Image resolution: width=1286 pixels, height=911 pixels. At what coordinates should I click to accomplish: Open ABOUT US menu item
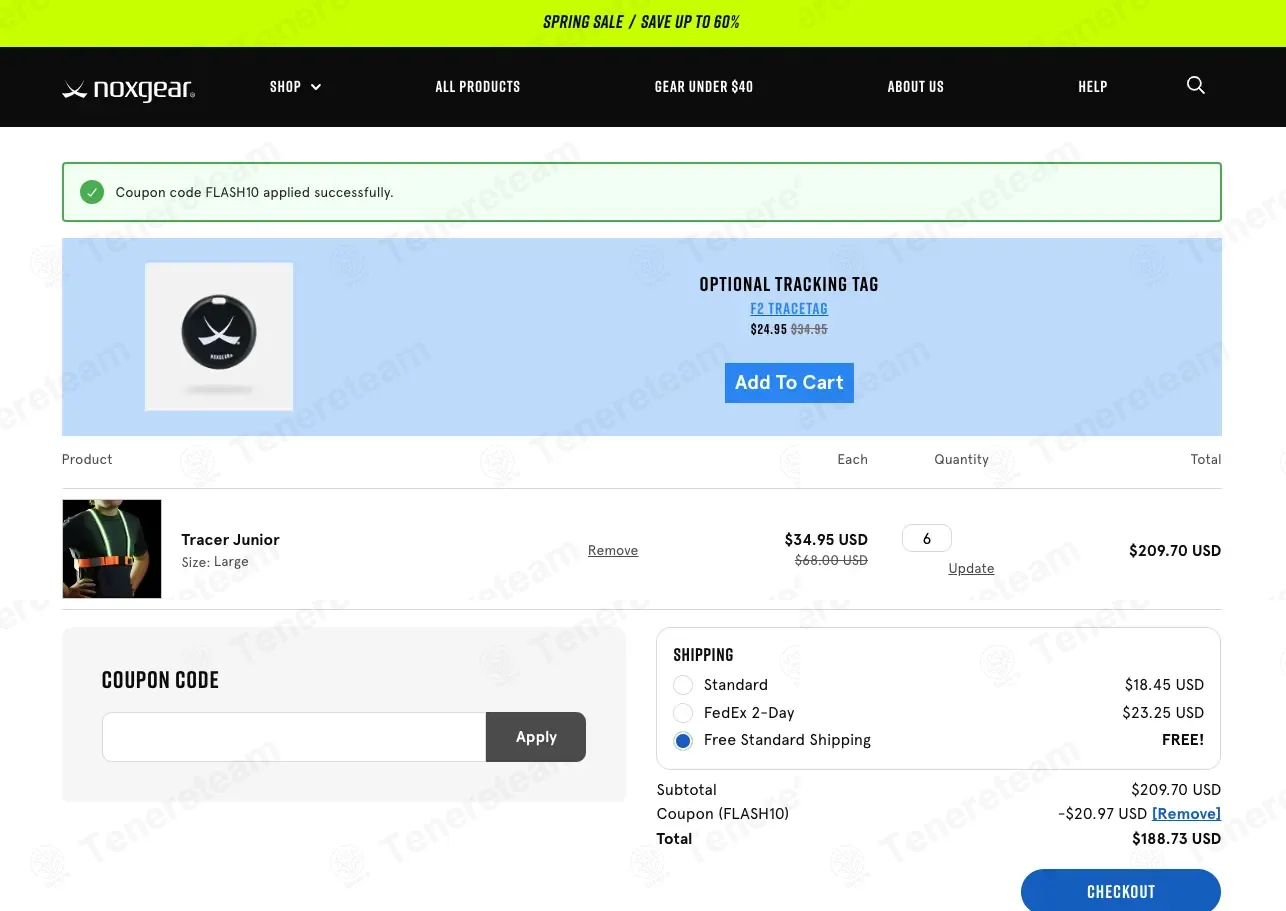pos(916,87)
